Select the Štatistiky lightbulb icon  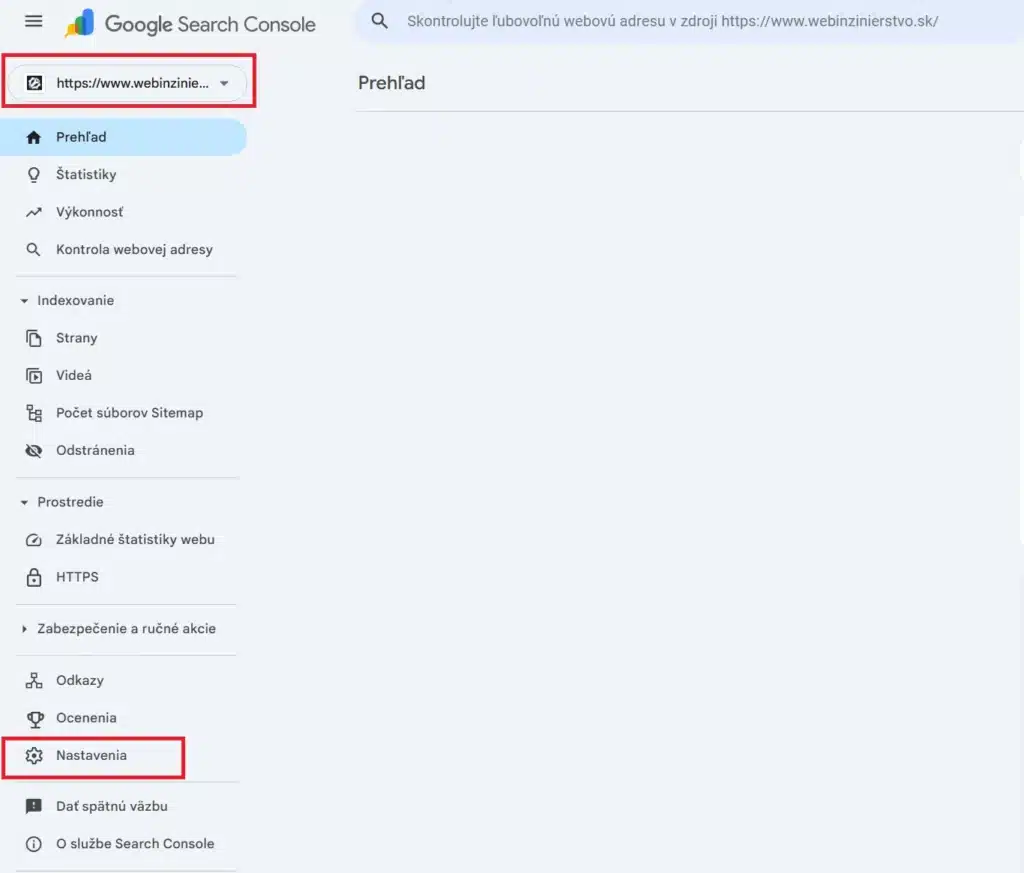coord(34,174)
